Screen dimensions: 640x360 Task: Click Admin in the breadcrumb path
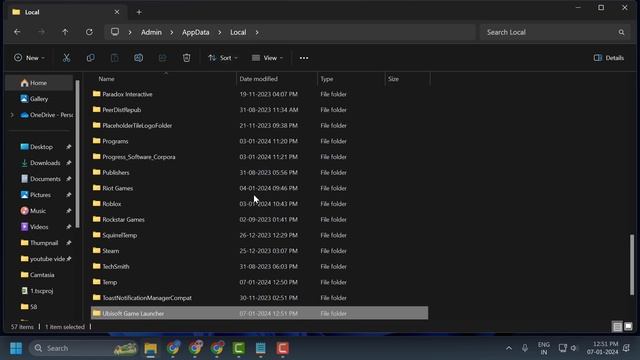pos(151,32)
